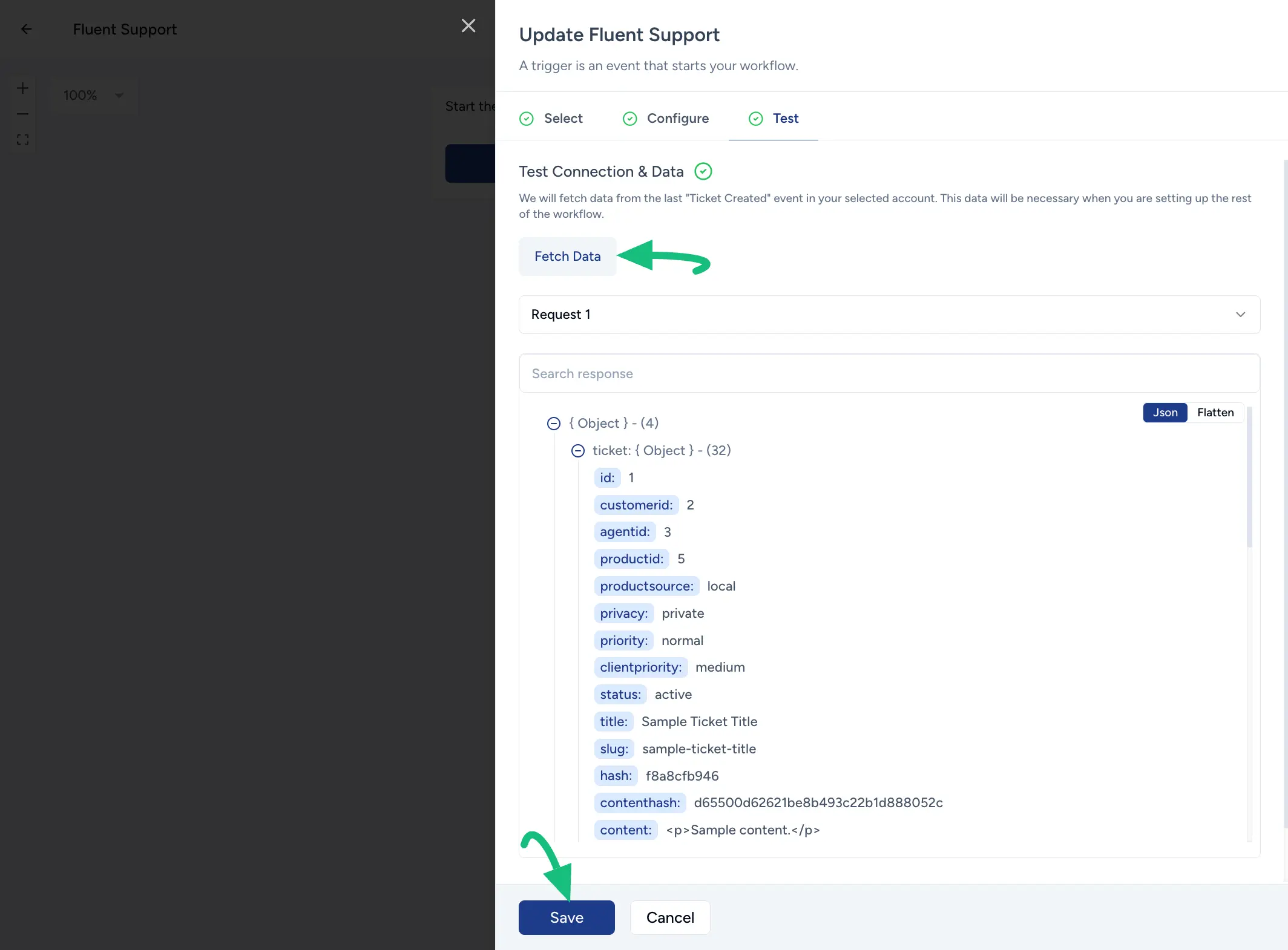Click the close dialog icon

tap(468, 25)
